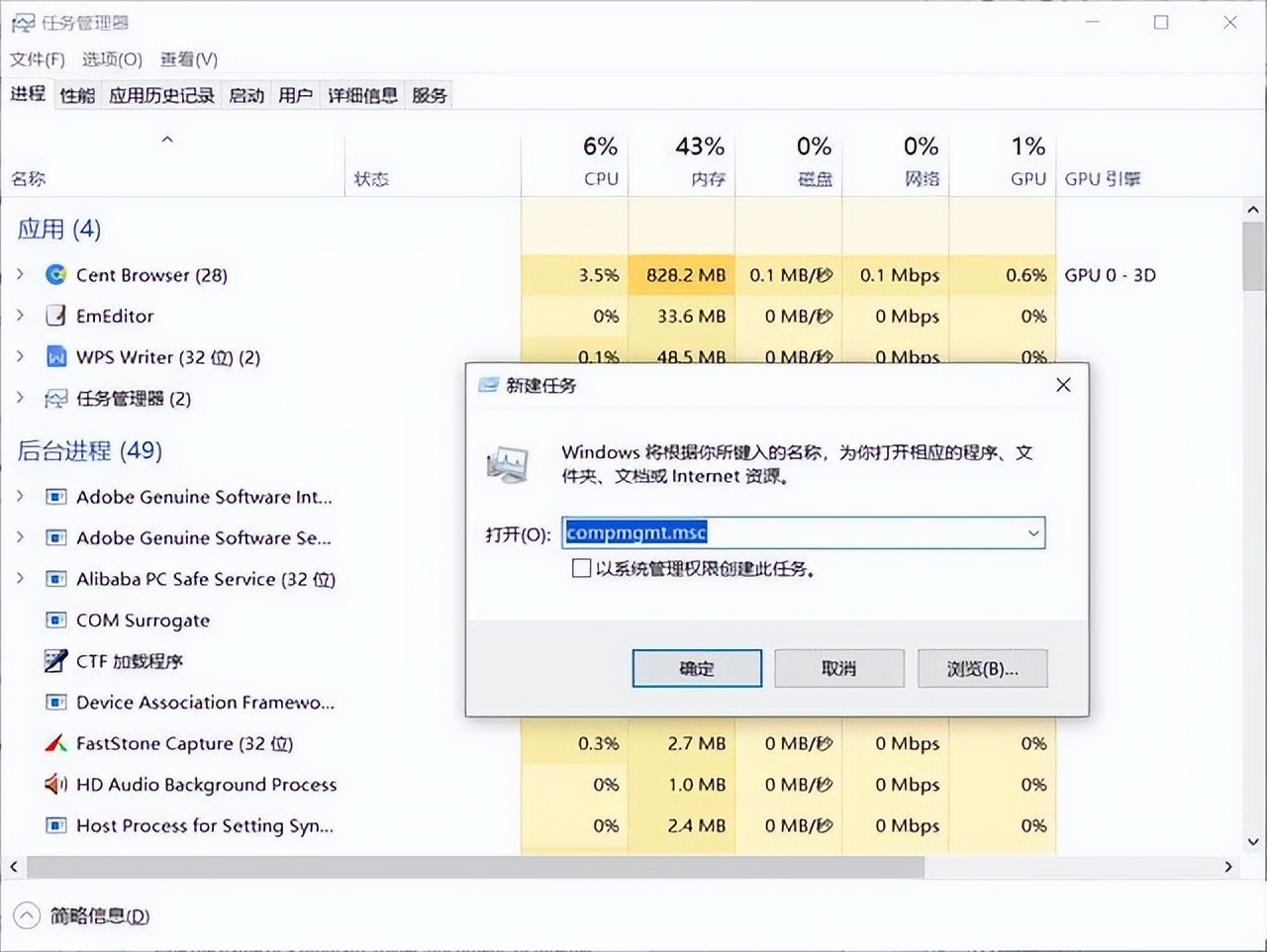The height and width of the screenshot is (952, 1267).
Task: Click the Task Manager title bar icon
Action: click(23, 22)
